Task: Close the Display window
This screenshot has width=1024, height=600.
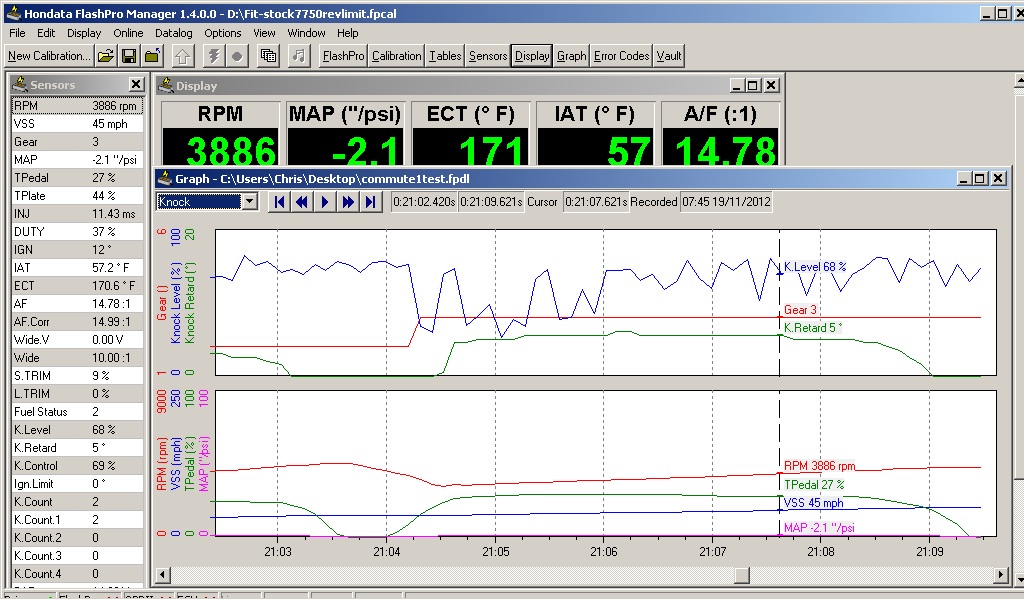Action: click(x=771, y=86)
